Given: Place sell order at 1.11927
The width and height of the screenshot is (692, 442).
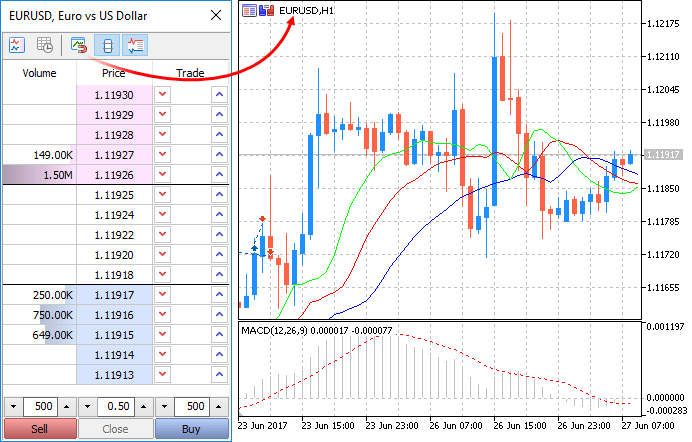Looking at the screenshot, I should pos(162,154).
